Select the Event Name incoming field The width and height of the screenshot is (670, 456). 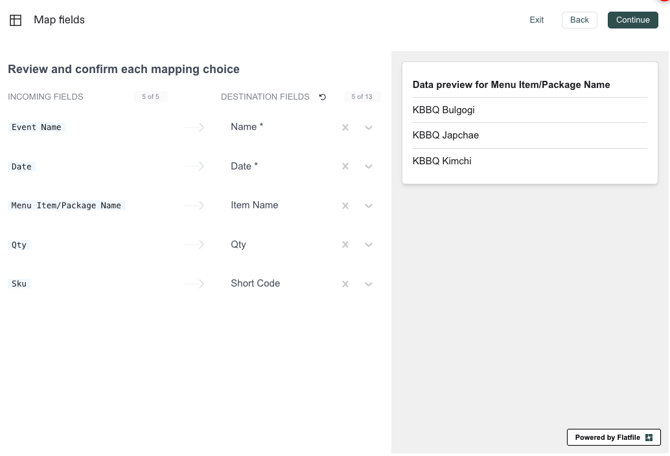(37, 128)
